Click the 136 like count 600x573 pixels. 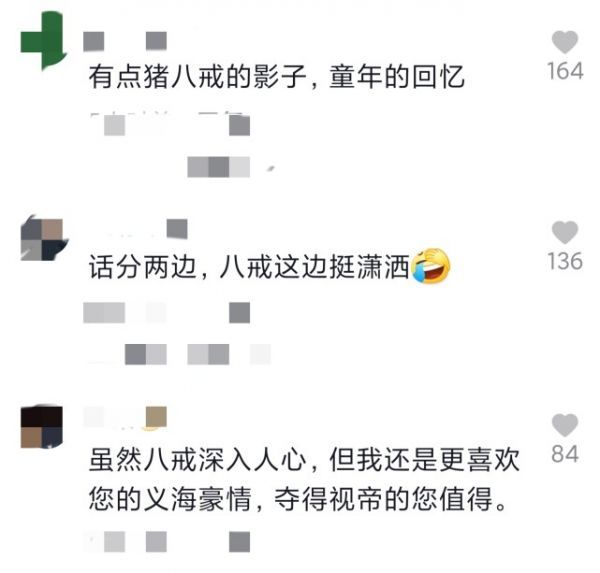coord(565,261)
